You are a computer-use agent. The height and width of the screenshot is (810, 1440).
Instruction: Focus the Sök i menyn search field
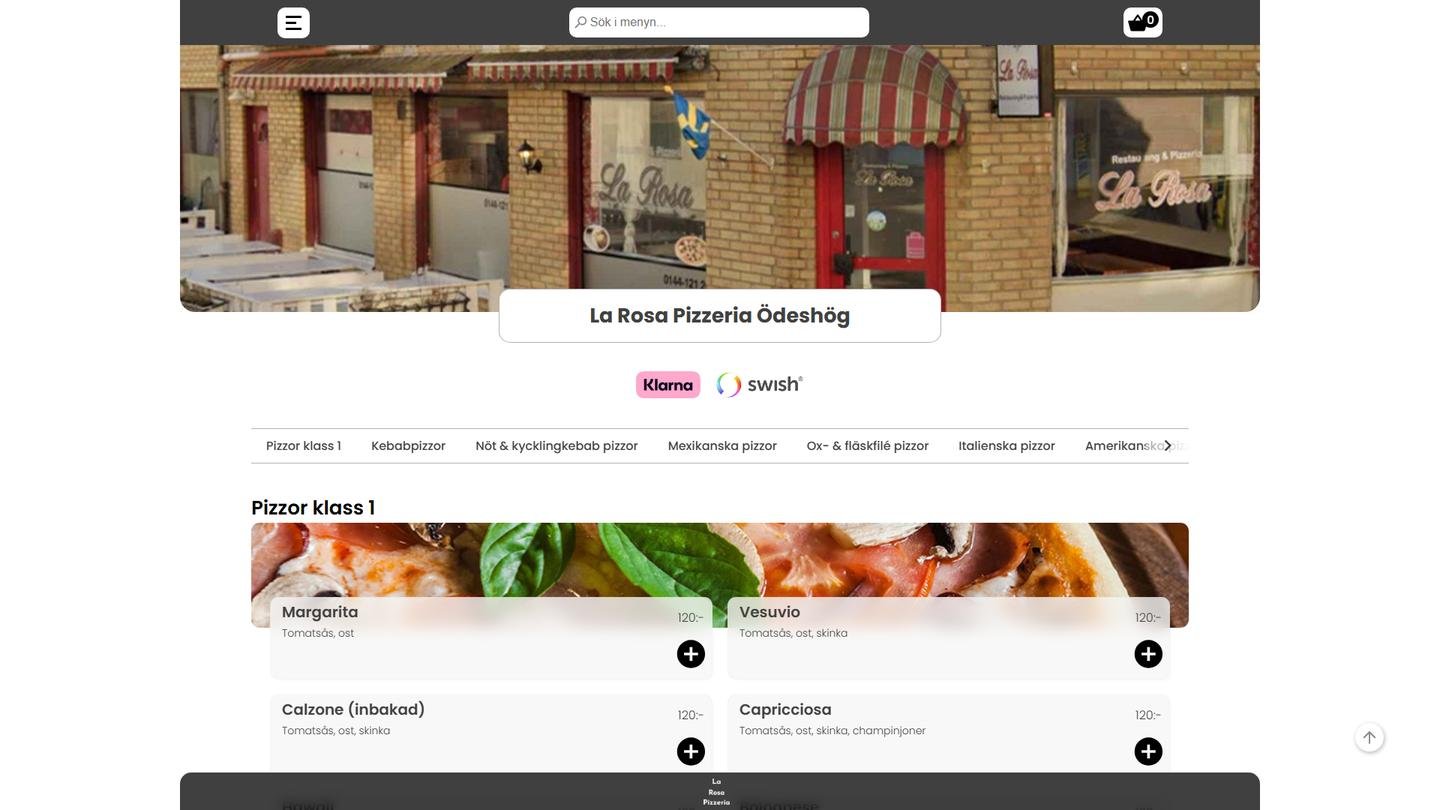pos(719,22)
